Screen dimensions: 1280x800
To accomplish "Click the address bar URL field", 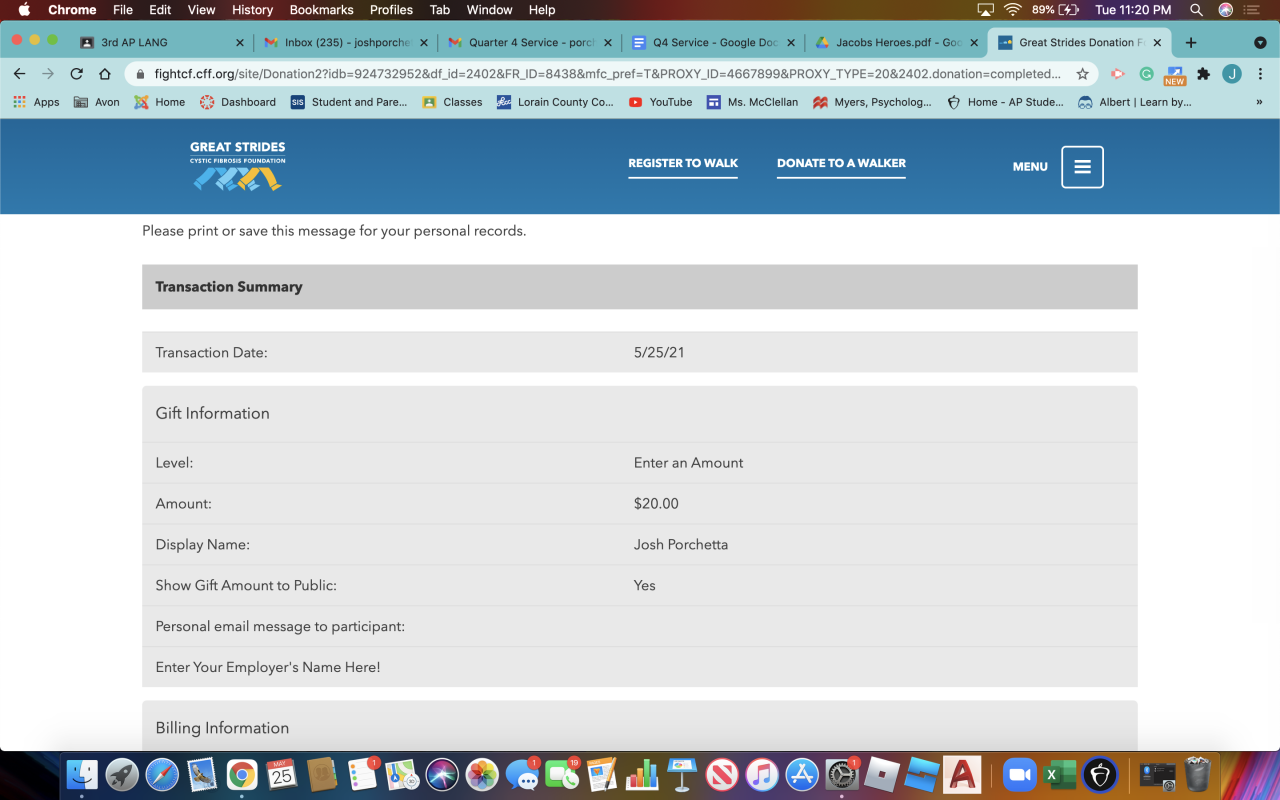I will 608,74.
